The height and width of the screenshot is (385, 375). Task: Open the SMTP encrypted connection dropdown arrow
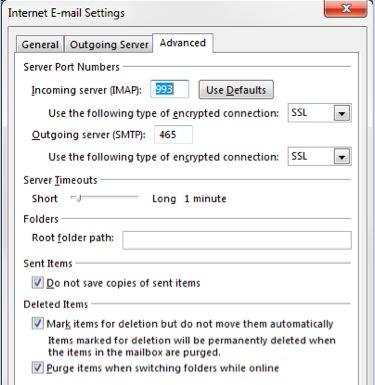(342, 157)
